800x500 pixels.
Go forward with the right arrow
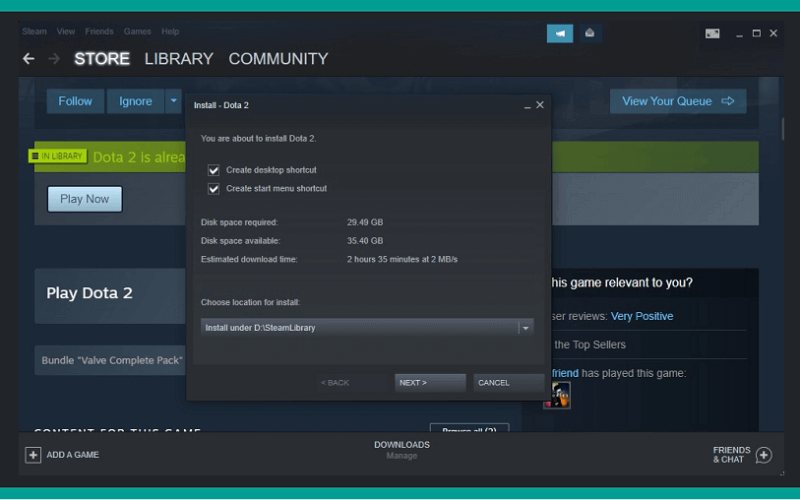point(54,59)
